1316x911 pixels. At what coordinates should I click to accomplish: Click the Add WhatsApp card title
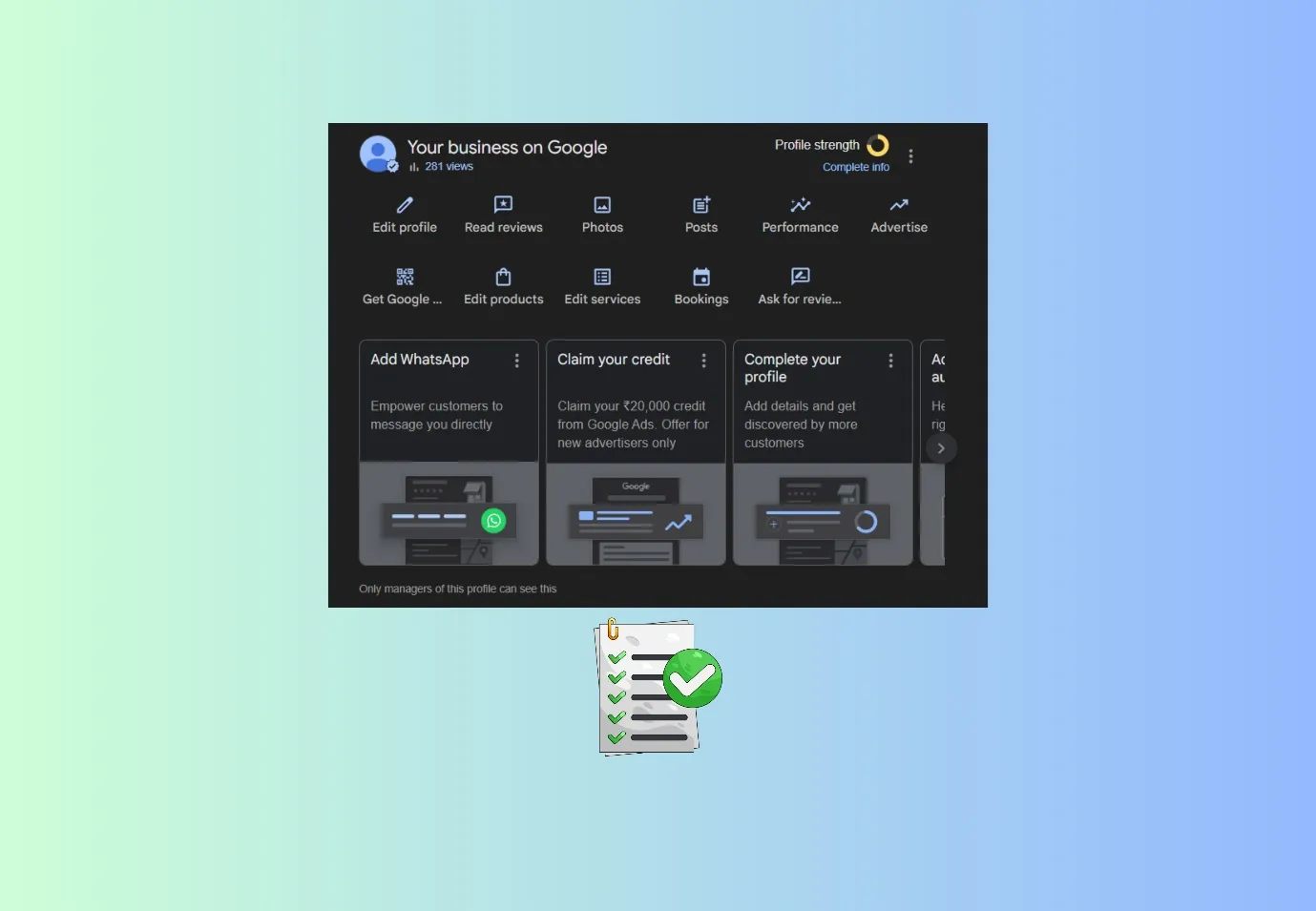point(420,360)
